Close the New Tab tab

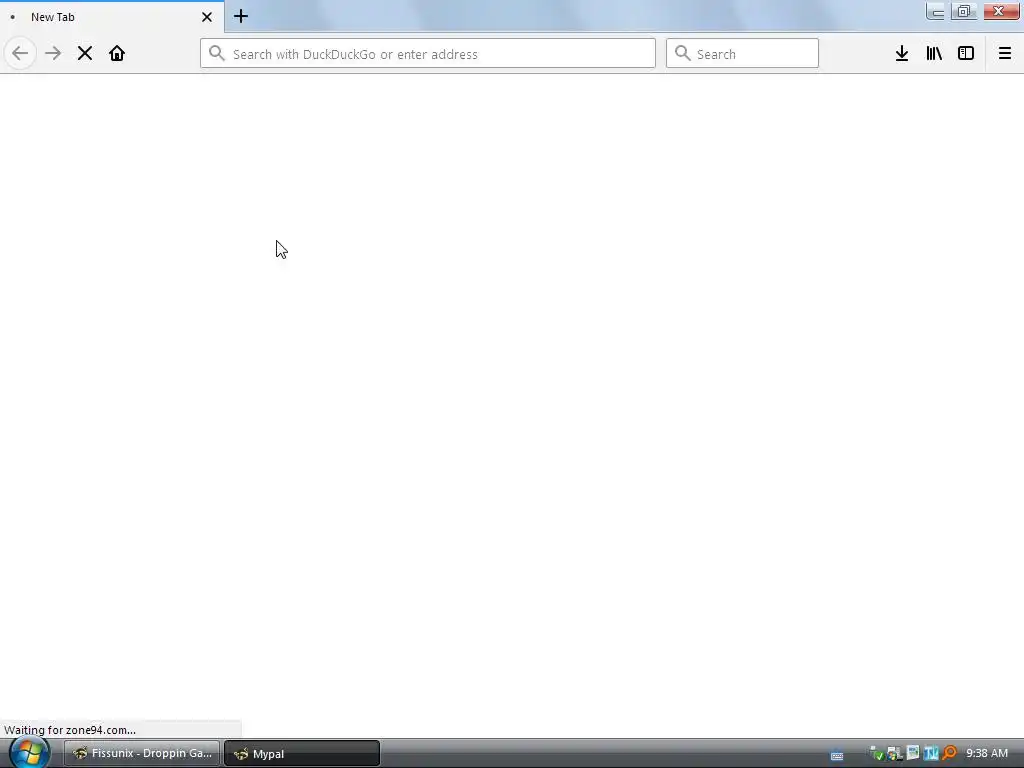pos(207,17)
